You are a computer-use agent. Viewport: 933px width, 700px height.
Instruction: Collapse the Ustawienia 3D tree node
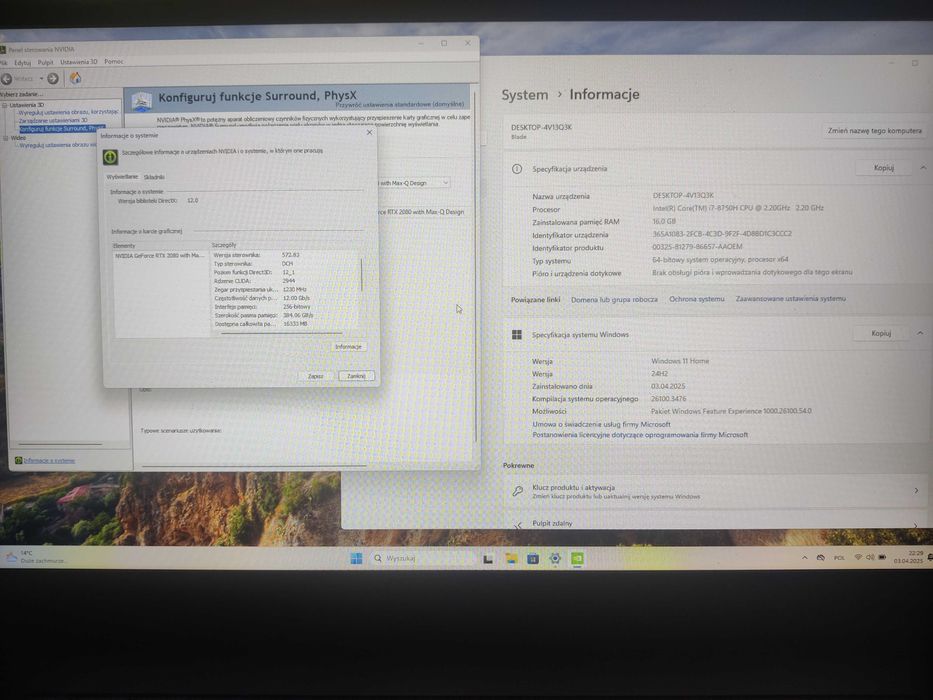coord(5,105)
